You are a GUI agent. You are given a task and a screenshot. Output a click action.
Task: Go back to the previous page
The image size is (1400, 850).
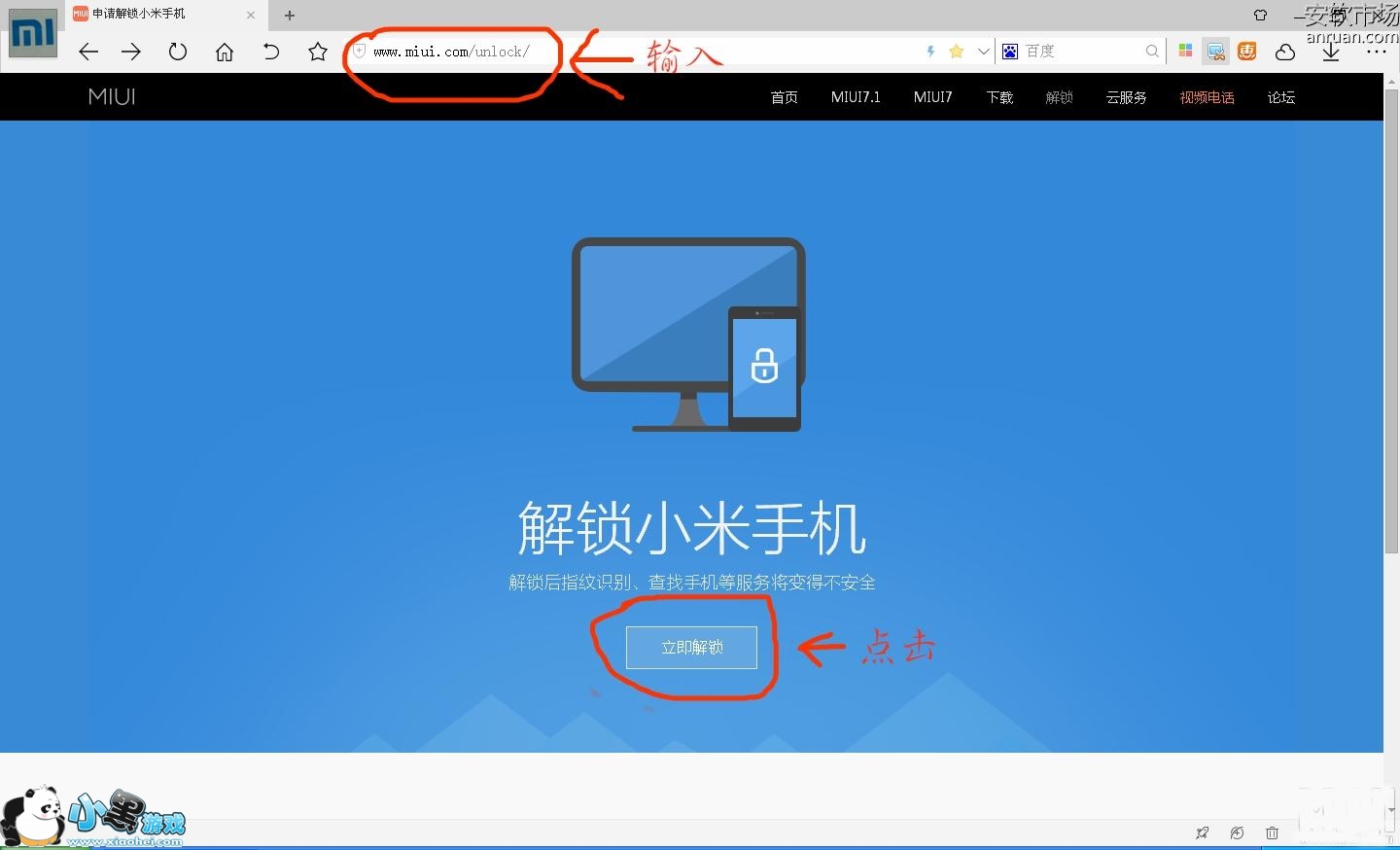pyautogui.click(x=88, y=52)
